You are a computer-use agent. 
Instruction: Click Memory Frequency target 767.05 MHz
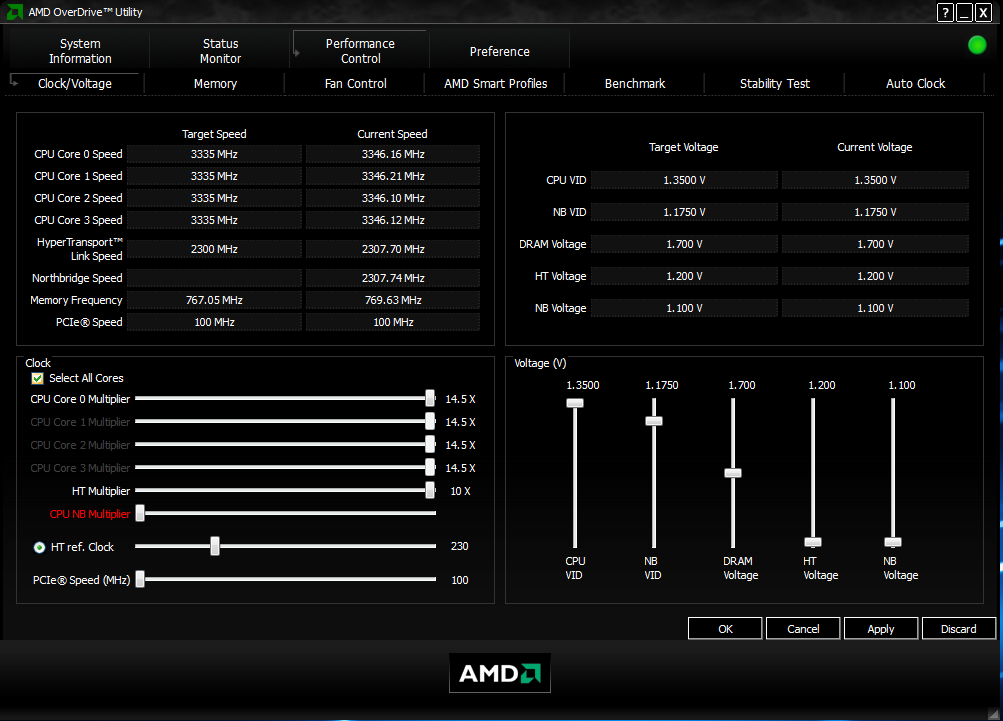pos(214,300)
